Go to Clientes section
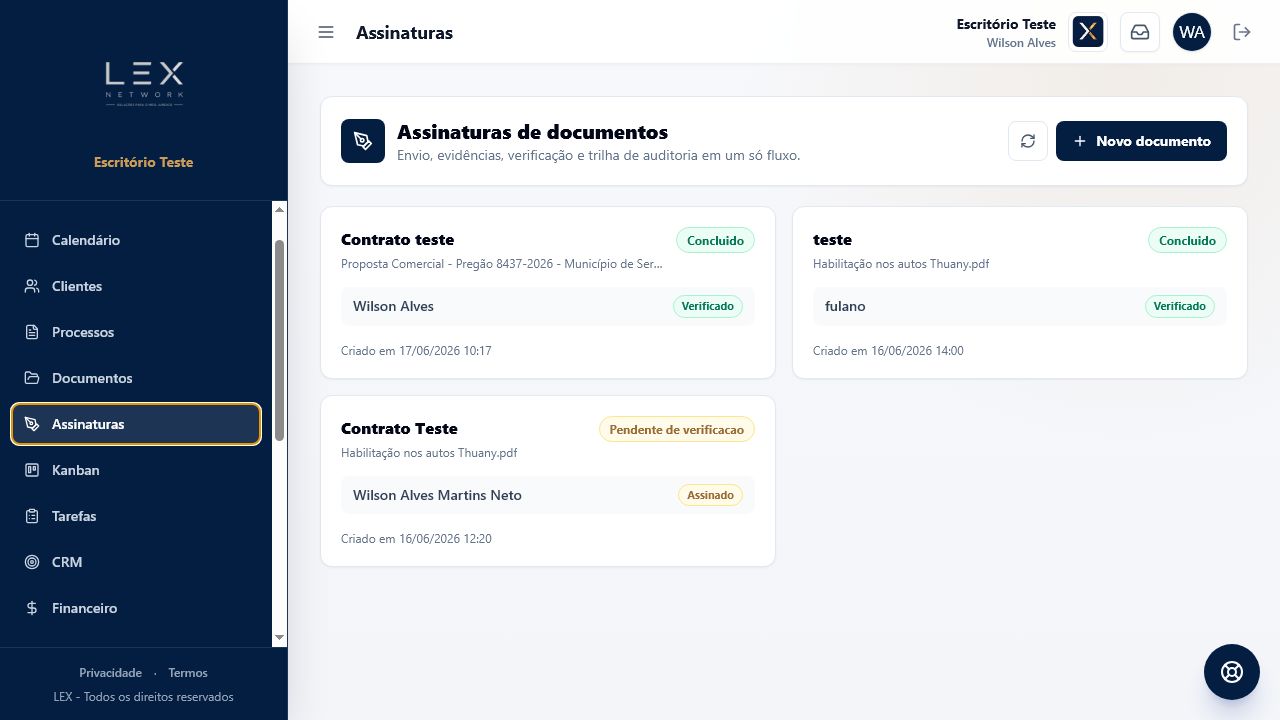Screen dimensions: 1280x720 point(136,286)
